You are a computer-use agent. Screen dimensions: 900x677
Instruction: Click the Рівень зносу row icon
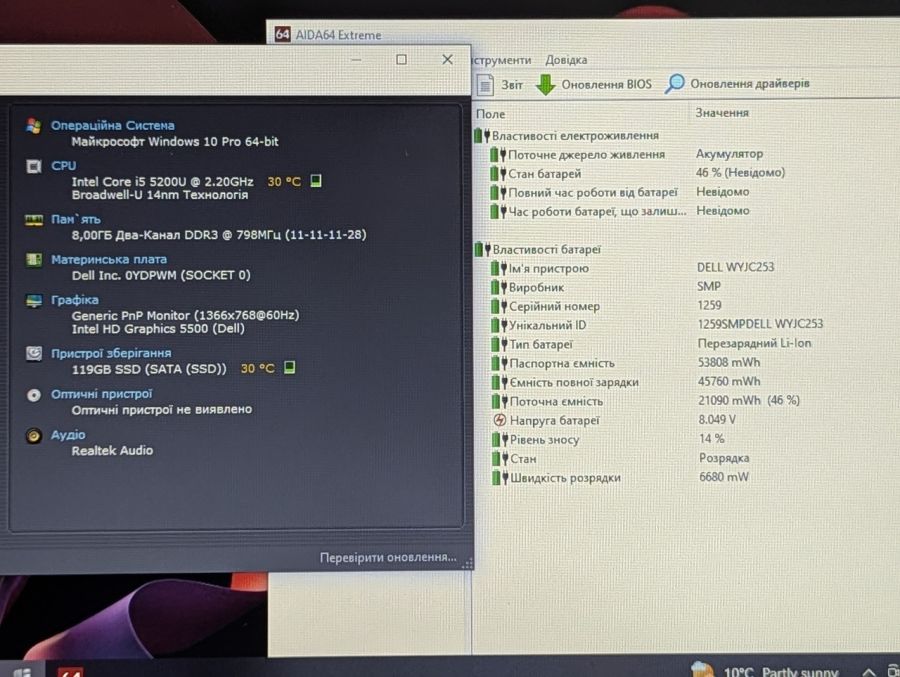[x=500, y=440]
